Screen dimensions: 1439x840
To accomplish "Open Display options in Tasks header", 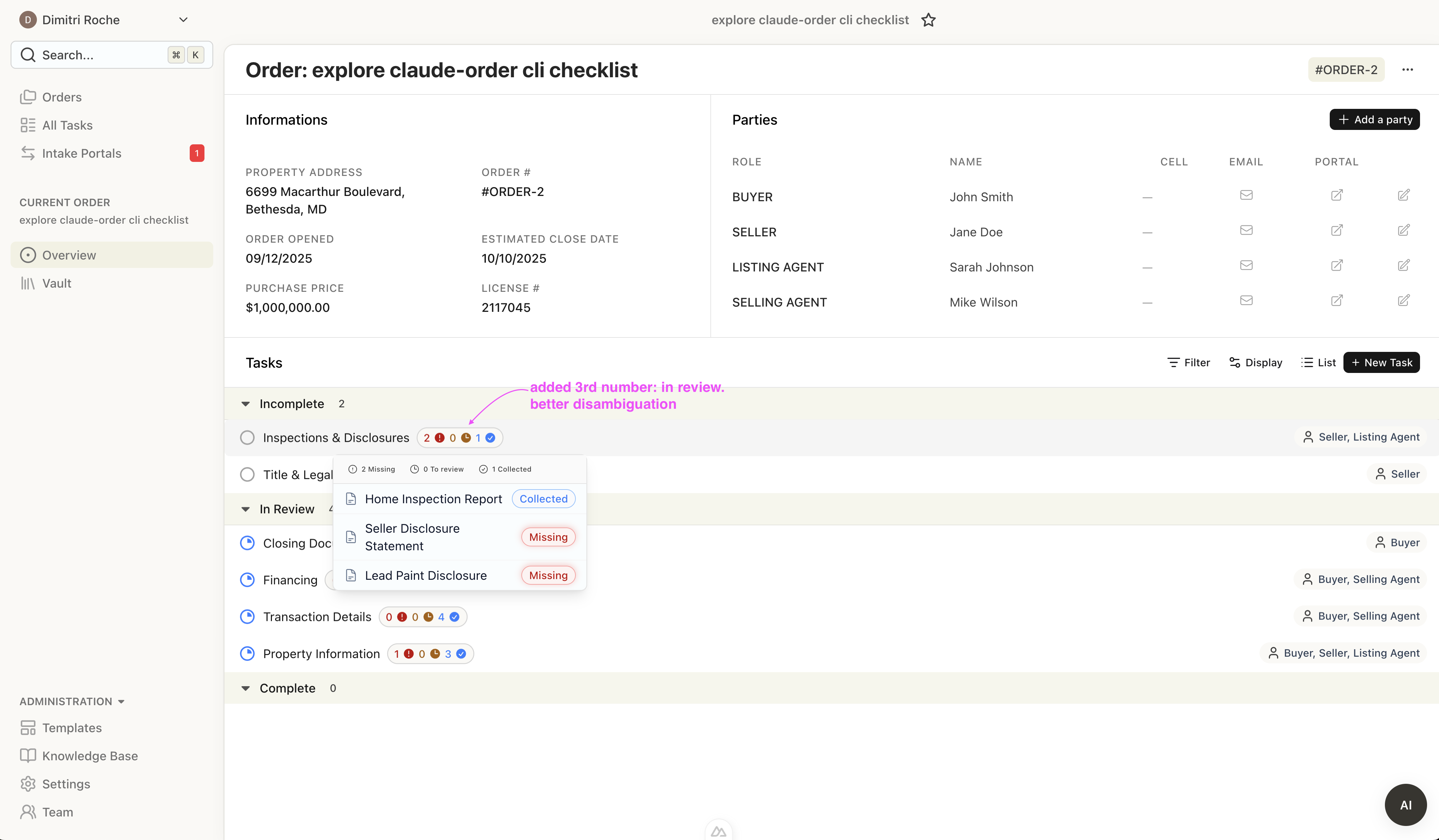I will point(1255,362).
